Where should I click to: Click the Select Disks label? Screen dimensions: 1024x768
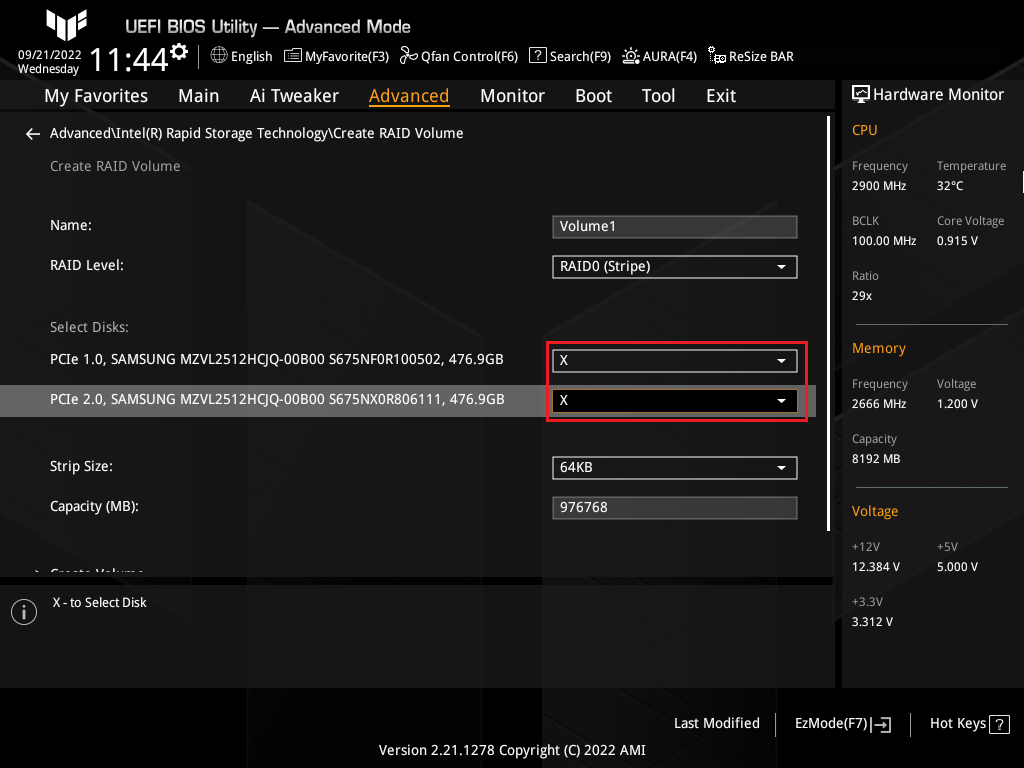click(89, 327)
